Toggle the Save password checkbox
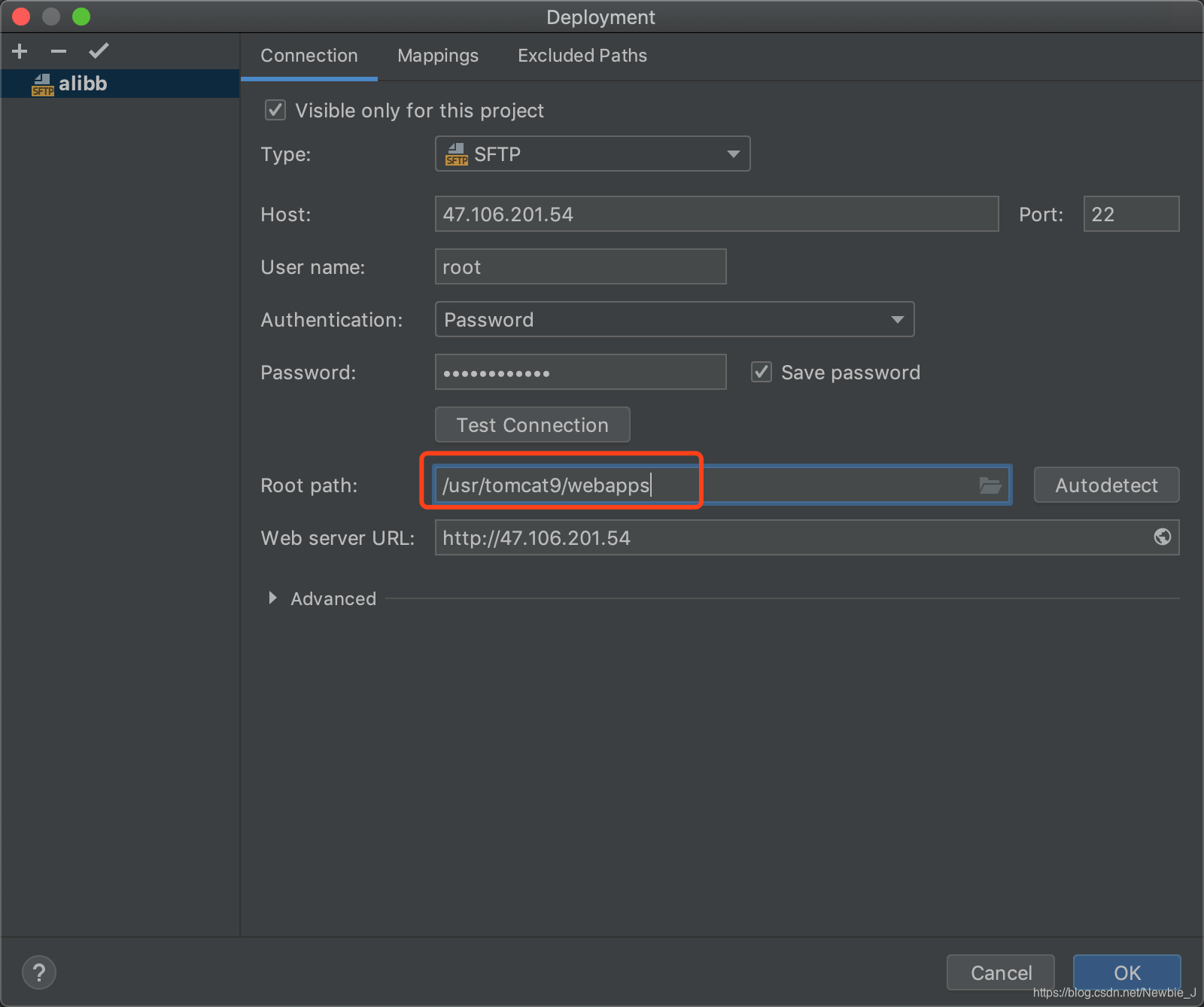The width and height of the screenshot is (1204, 1007). (762, 372)
